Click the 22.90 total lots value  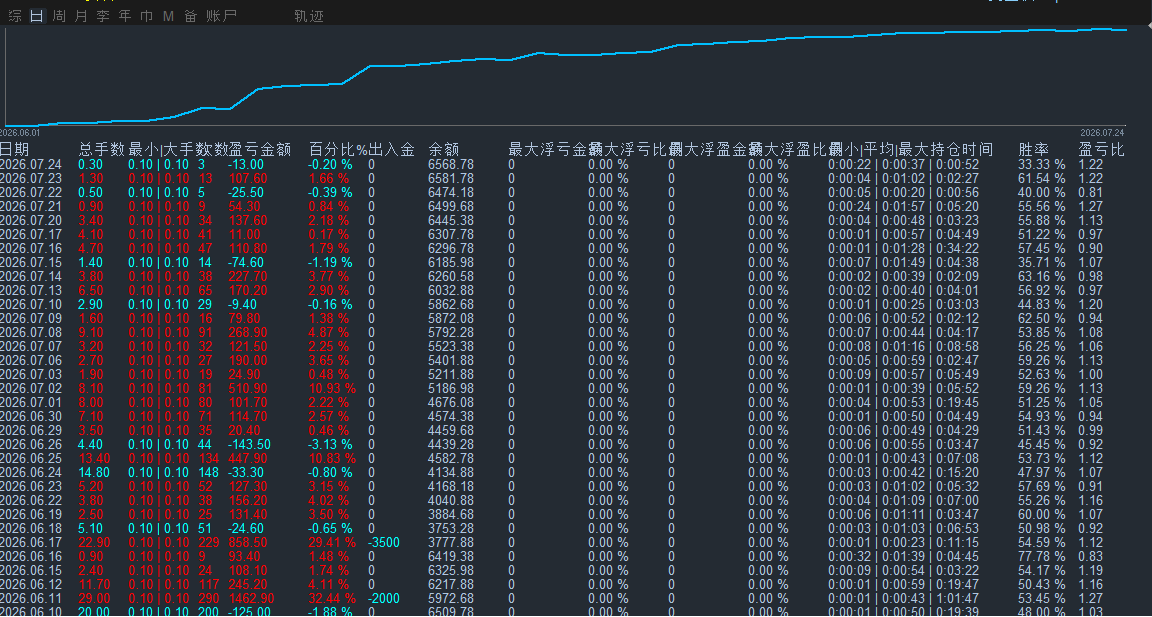point(94,542)
